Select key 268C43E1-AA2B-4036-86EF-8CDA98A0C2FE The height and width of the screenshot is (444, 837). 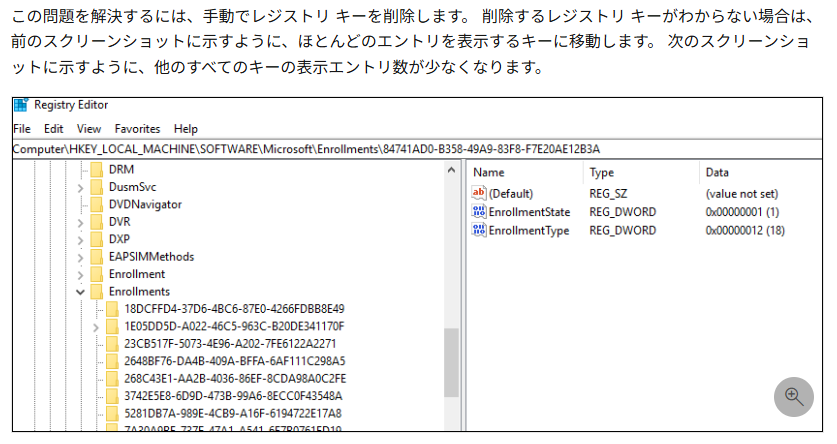point(235,379)
